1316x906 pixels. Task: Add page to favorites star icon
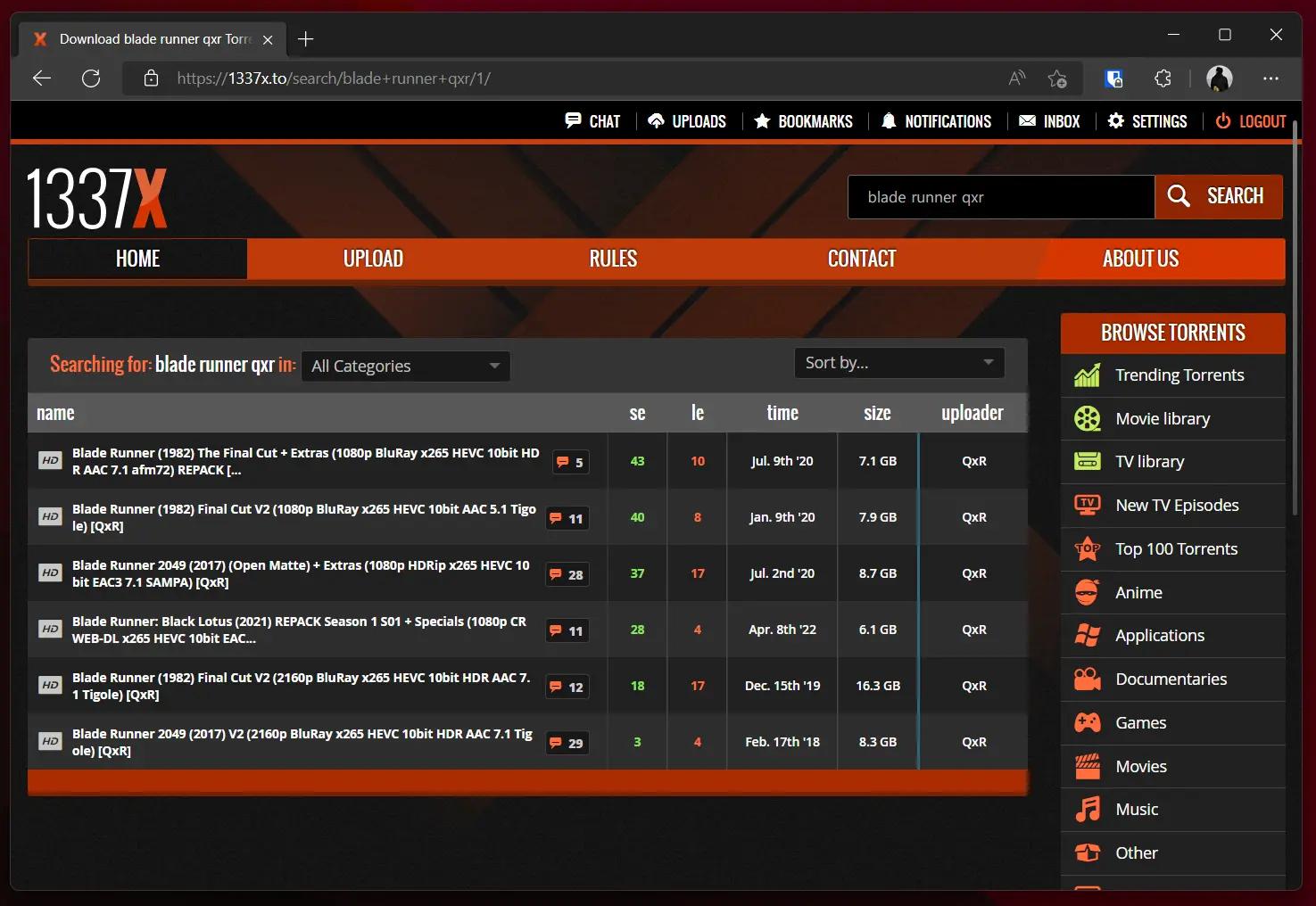click(x=1057, y=78)
